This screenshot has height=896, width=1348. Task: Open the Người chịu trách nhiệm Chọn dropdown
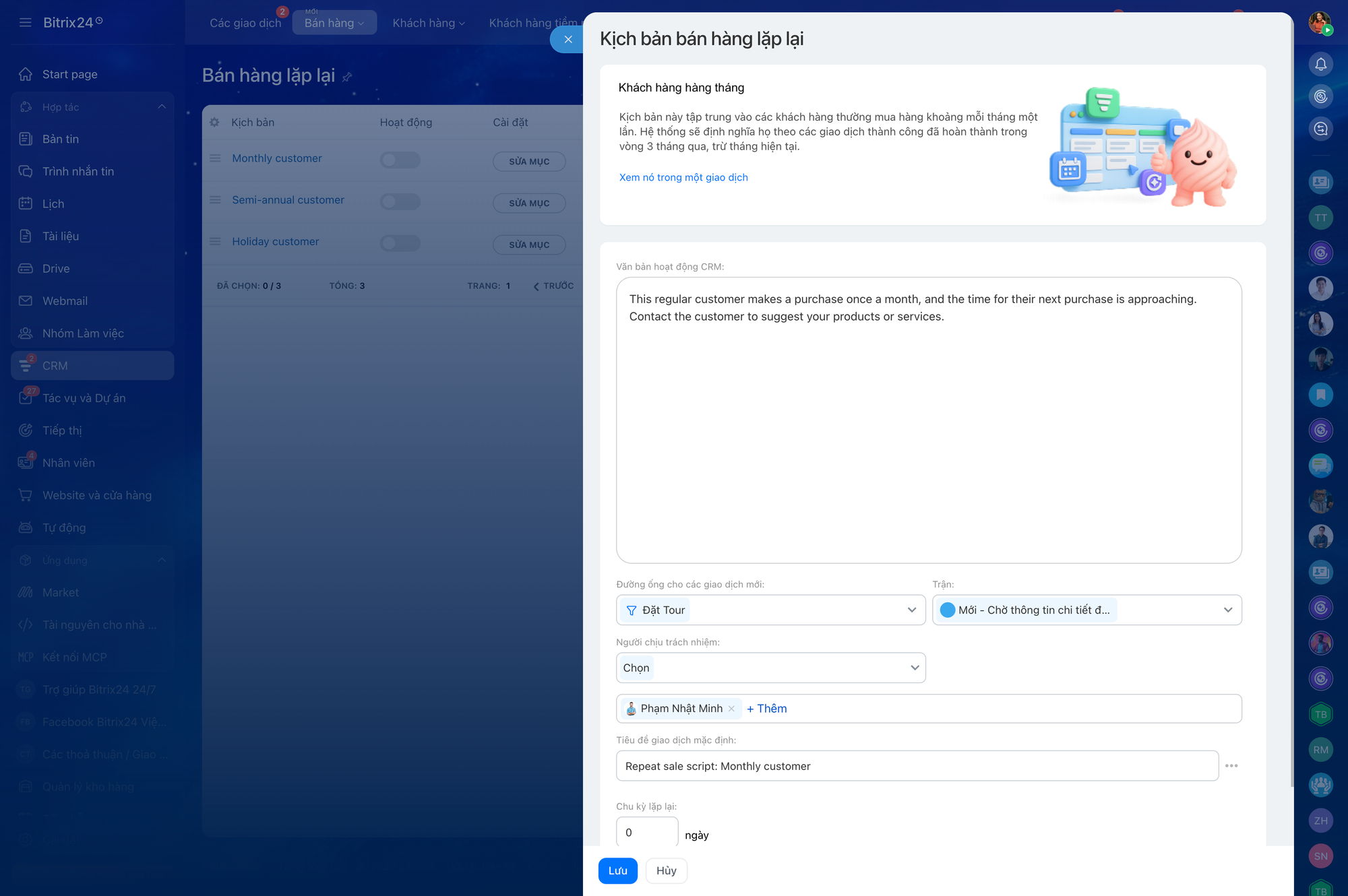770,668
